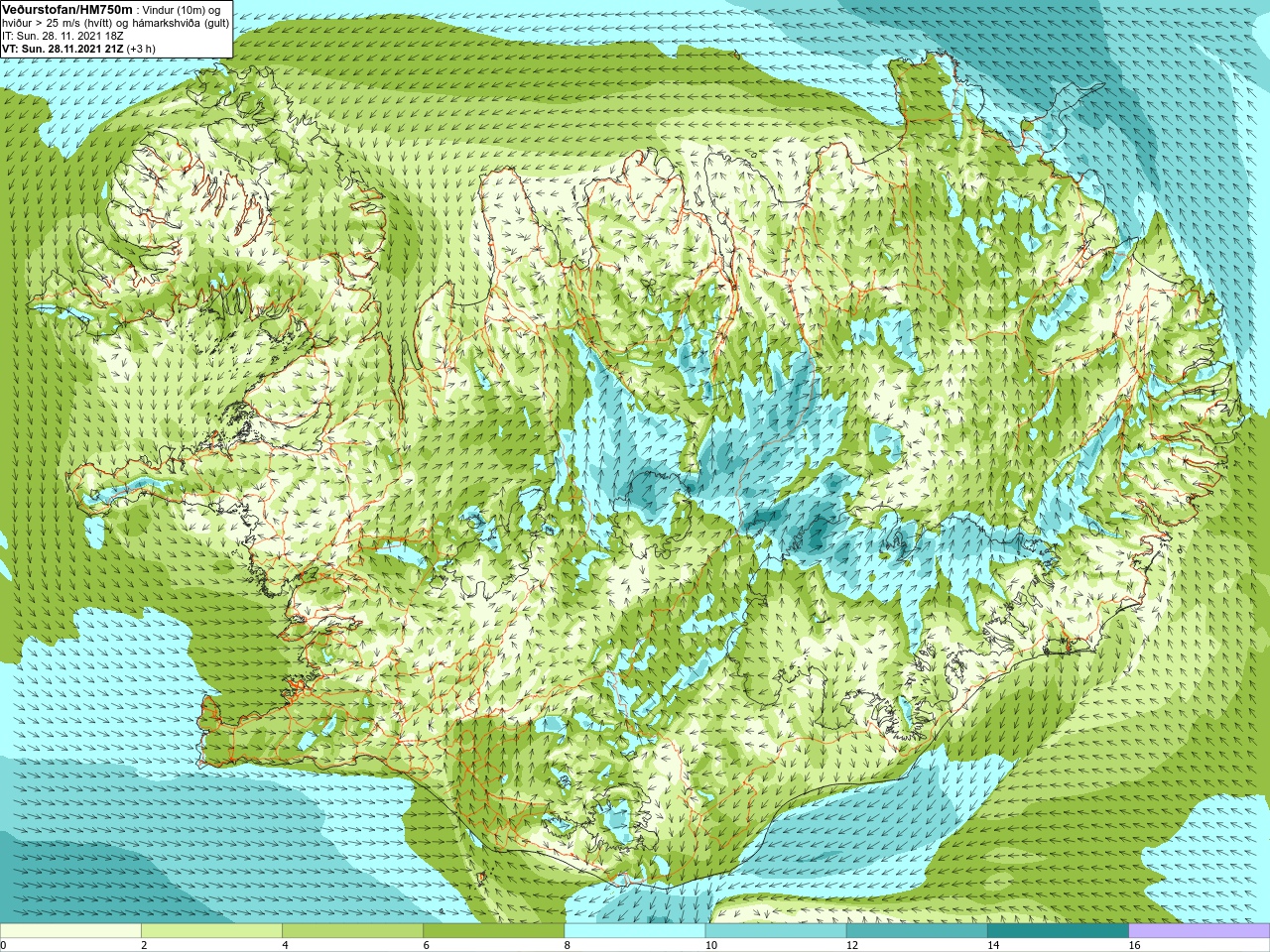
Task: Click the "Vindur (10m) og" label text
Action: tap(182, 11)
